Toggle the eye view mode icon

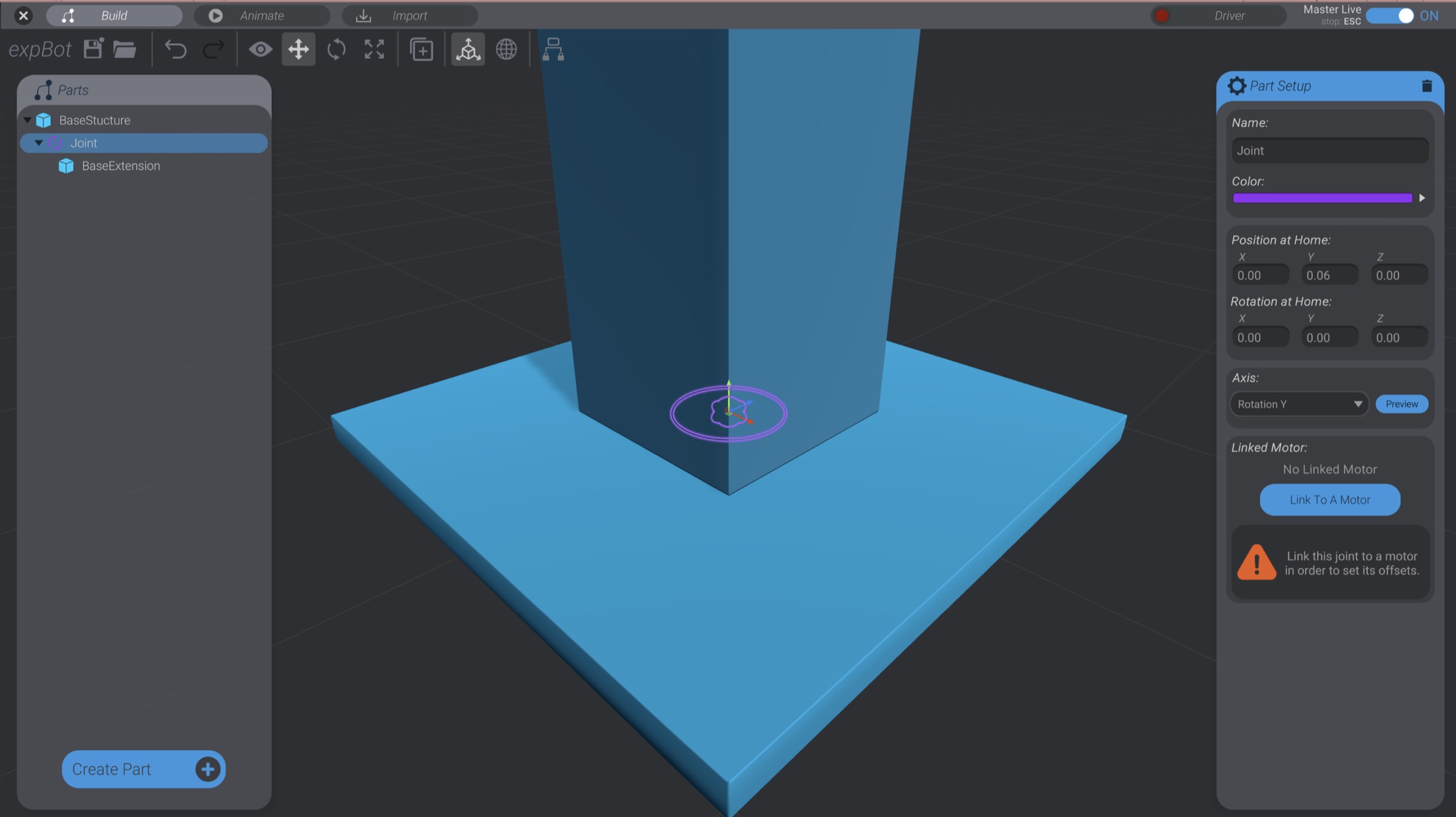coord(260,49)
